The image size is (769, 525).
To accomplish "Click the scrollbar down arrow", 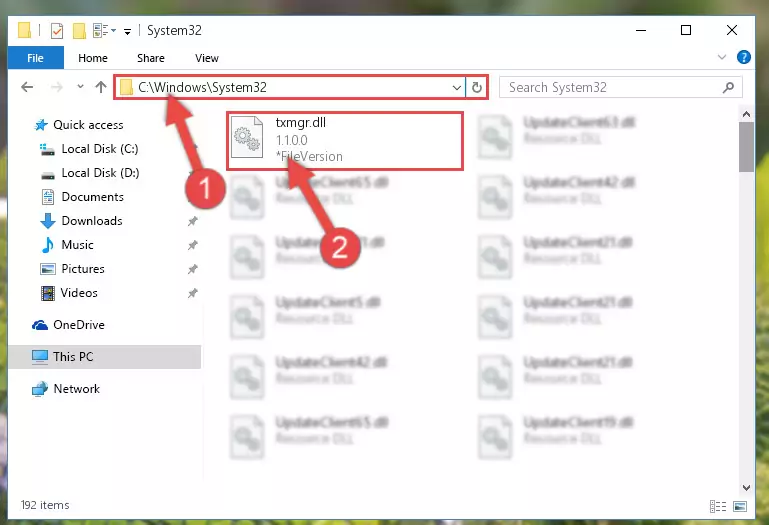I will pos(746,487).
